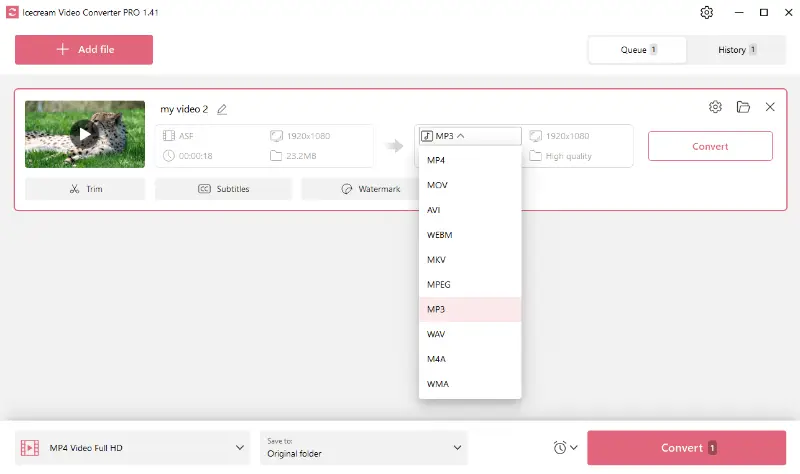Select highlighted MP3 format option
This screenshot has width=800, height=474.
[470, 309]
